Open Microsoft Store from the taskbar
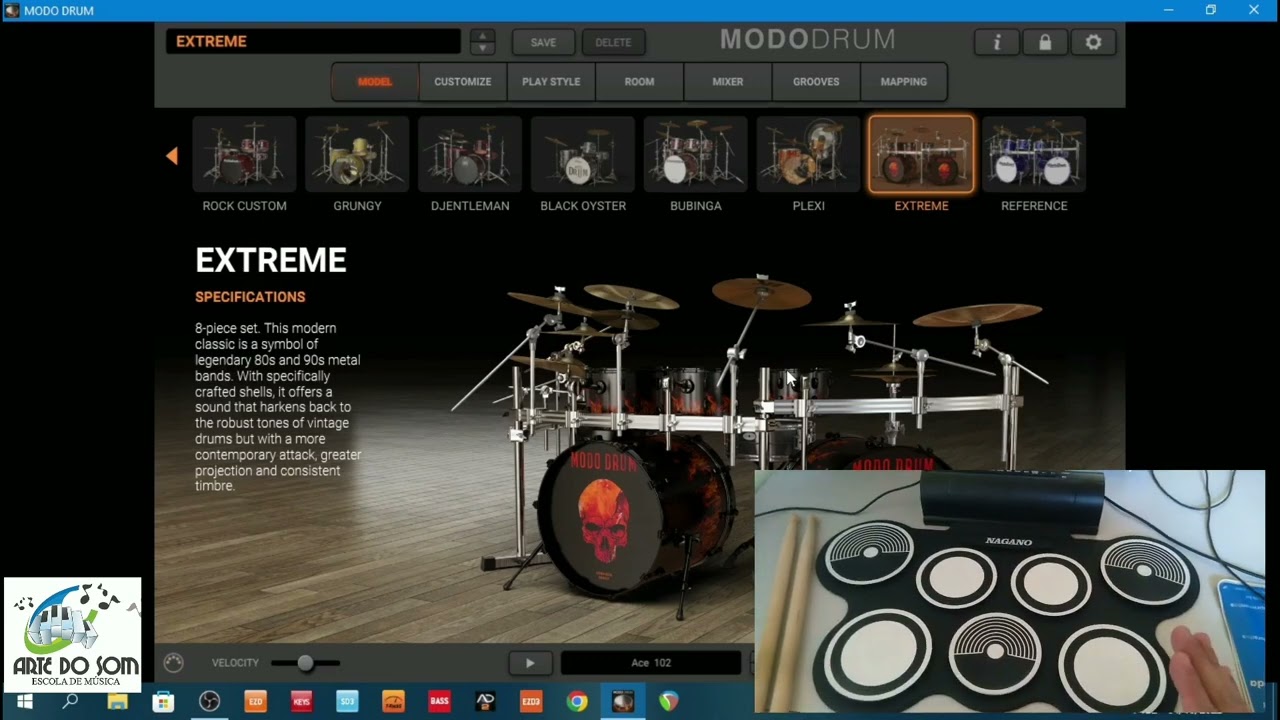The image size is (1280, 720). [163, 701]
